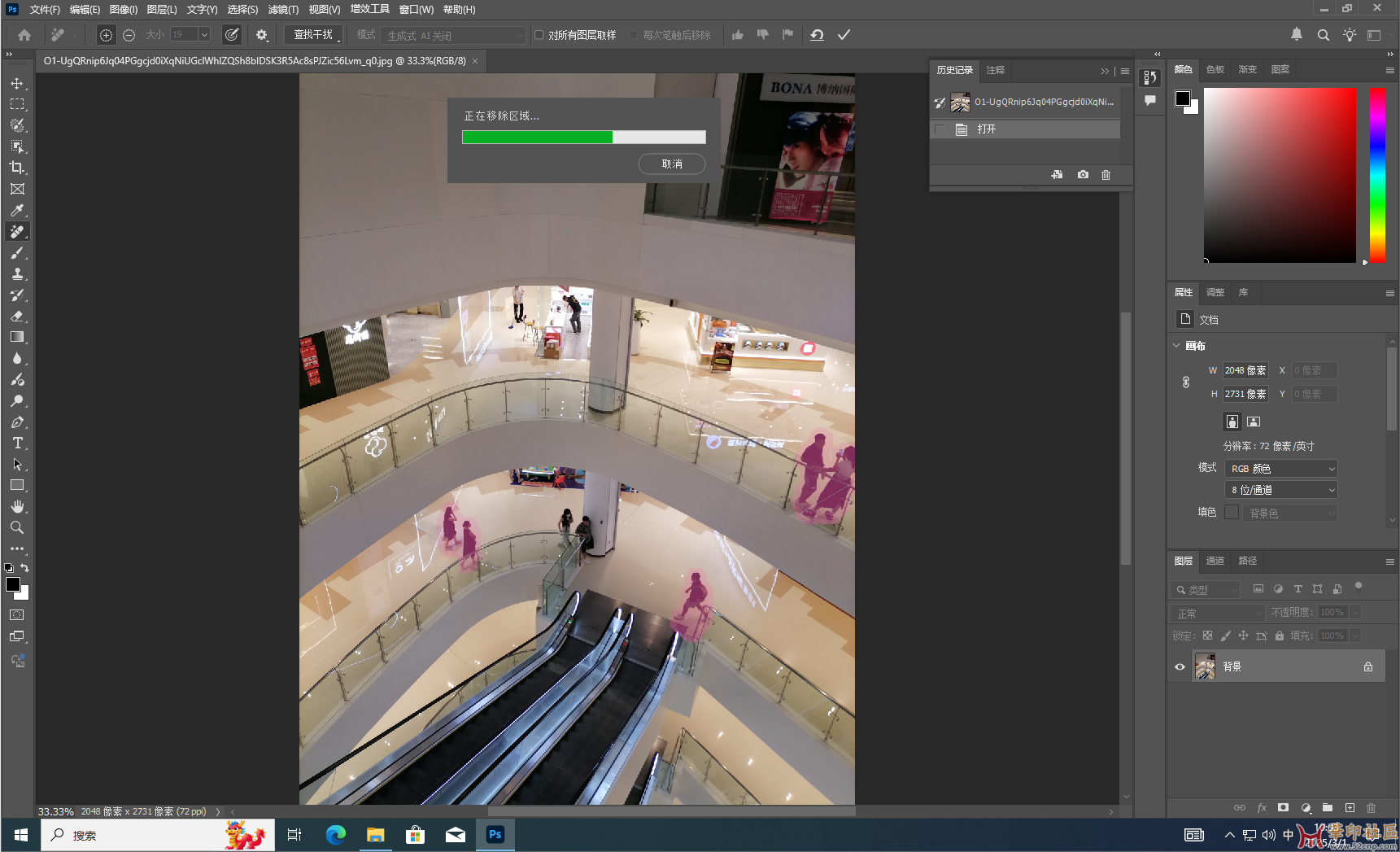Select the Hand tool
This screenshot has width=1400, height=852.
[17, 506]
